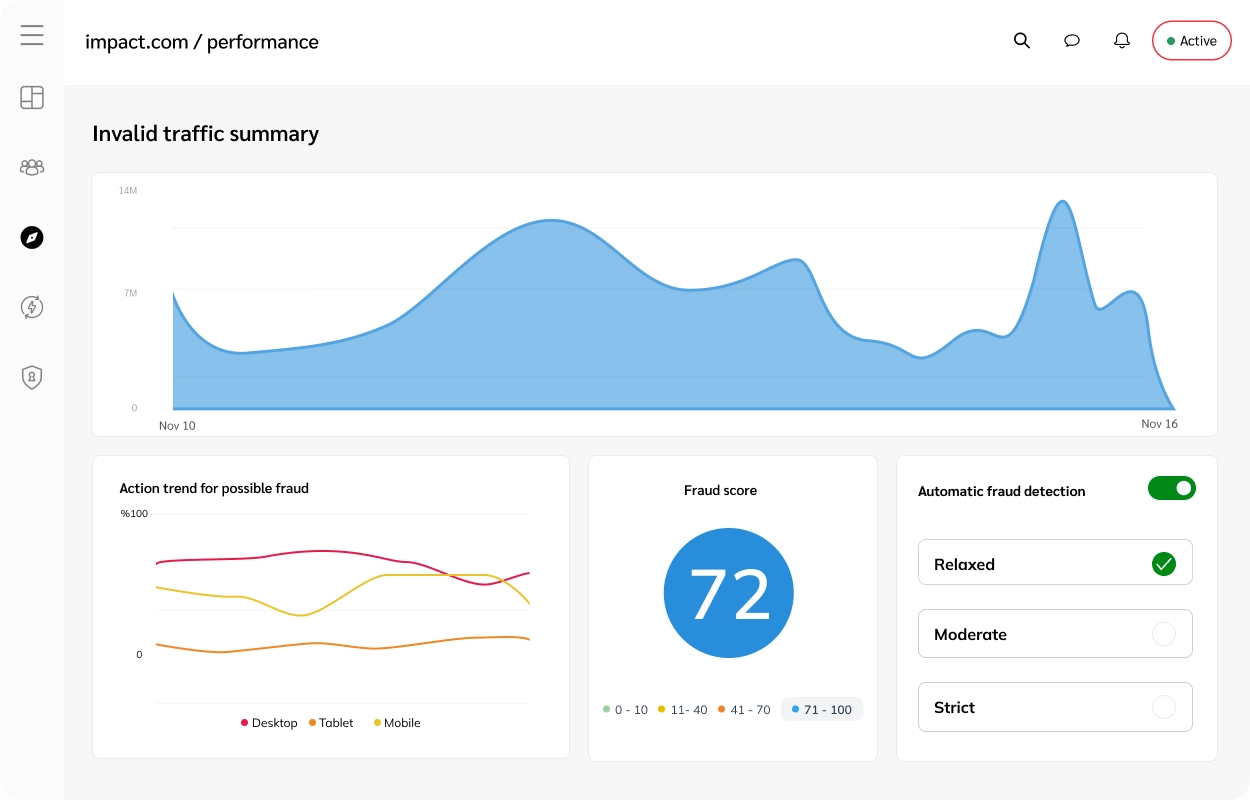Open the users group icon in sidebar
Viewport: 1250px width, 800px height.
32,167
